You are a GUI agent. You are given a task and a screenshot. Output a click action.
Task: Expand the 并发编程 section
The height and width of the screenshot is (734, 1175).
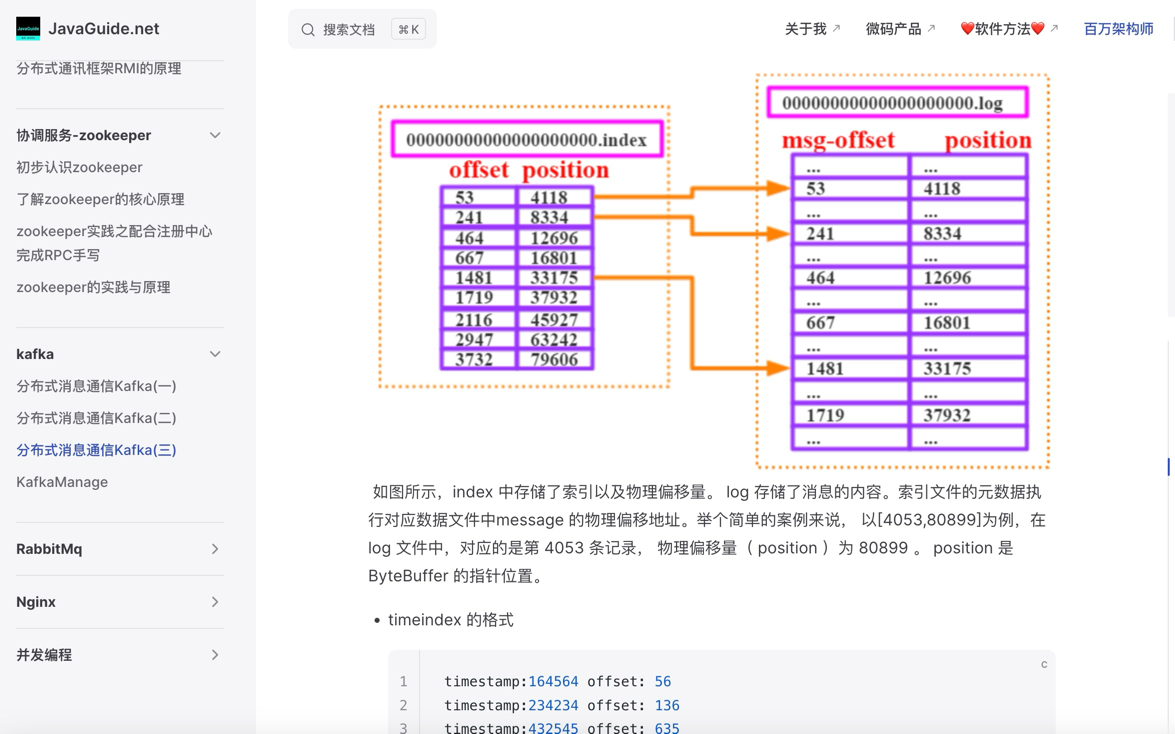point(120,655)
